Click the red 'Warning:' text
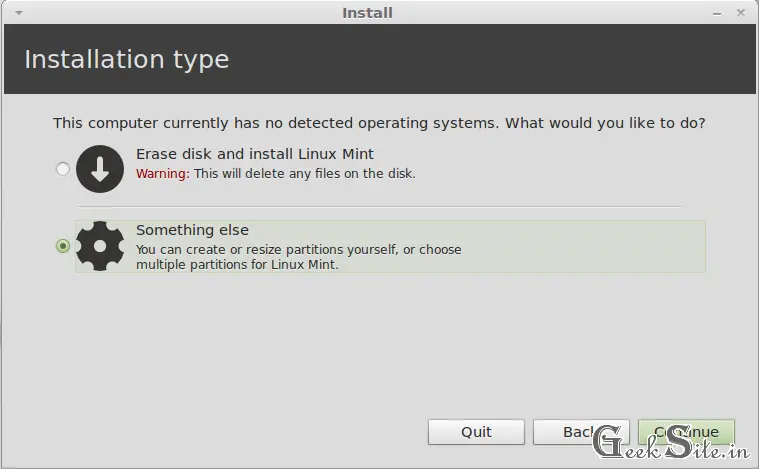Screen dimensions: 759x469 pyautogui.click(x=163, y=173)
